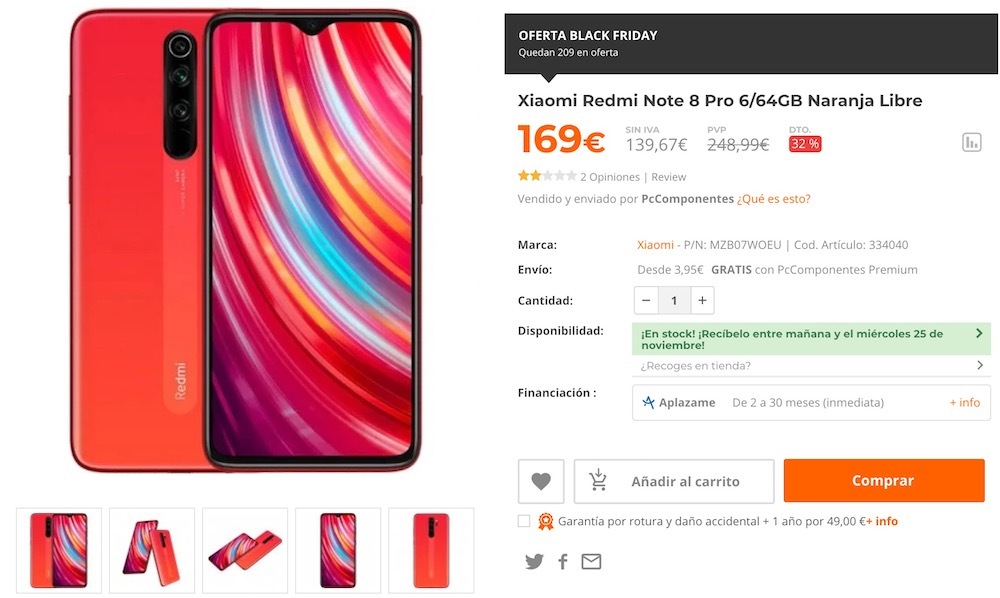Edit the quantity input field
This screenshot has height=598, width=1000.
(674, 300)
